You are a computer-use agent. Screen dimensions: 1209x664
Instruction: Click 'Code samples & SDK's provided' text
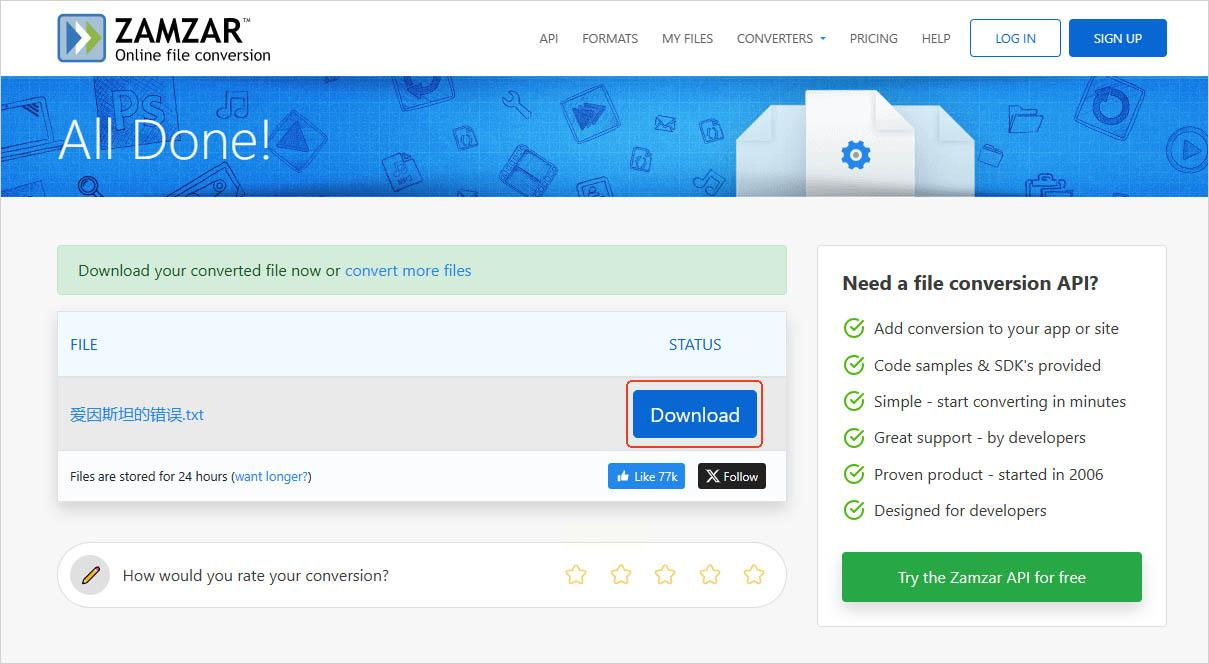(x=987, y=365)
